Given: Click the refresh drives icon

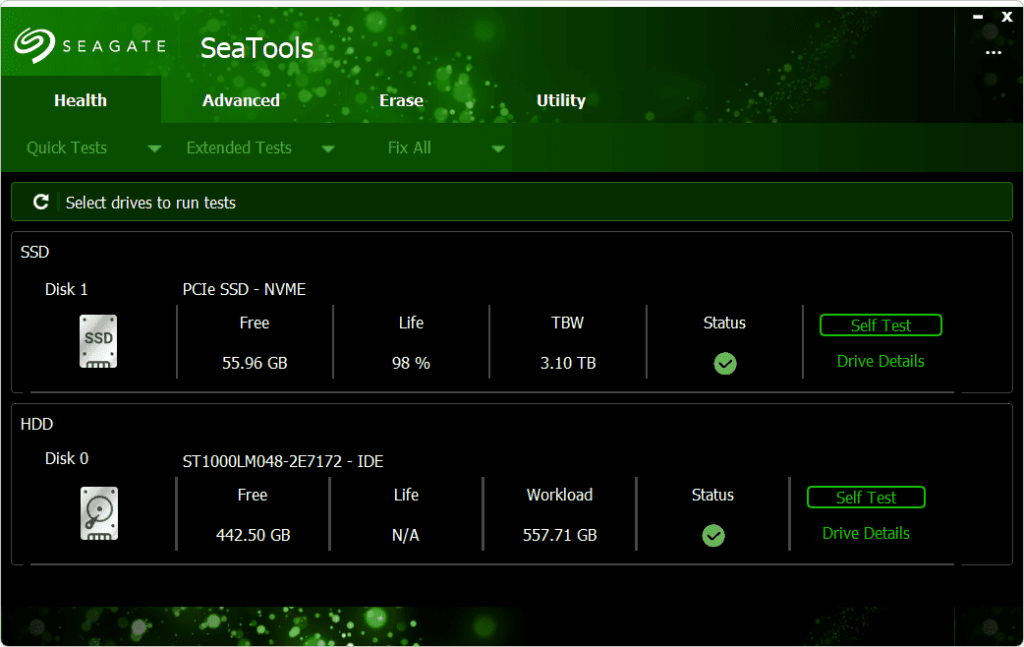Looking at the screenshot, I should [x=41, y=202].
